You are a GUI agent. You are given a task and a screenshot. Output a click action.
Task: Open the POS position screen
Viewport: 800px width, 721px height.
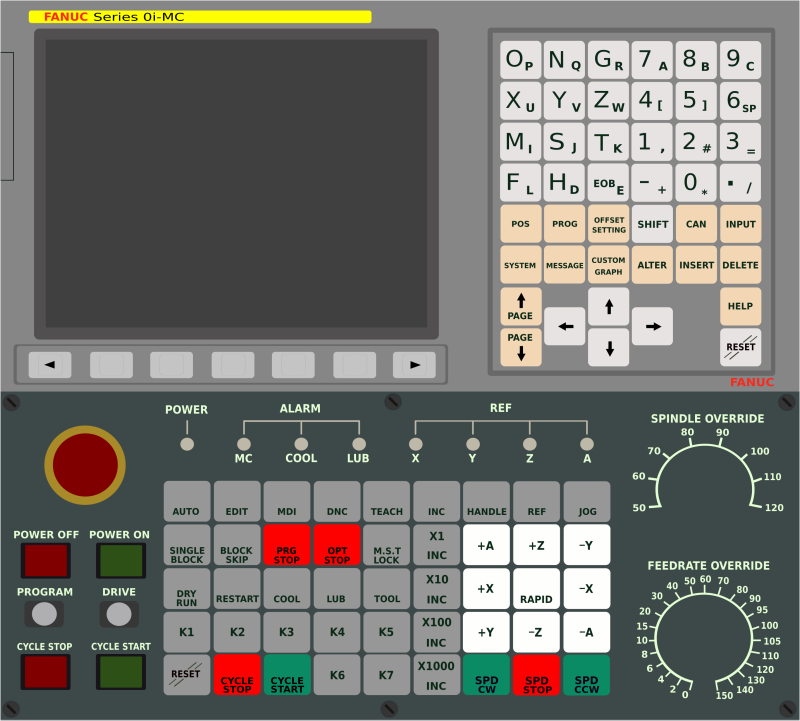tap(520, 224)
